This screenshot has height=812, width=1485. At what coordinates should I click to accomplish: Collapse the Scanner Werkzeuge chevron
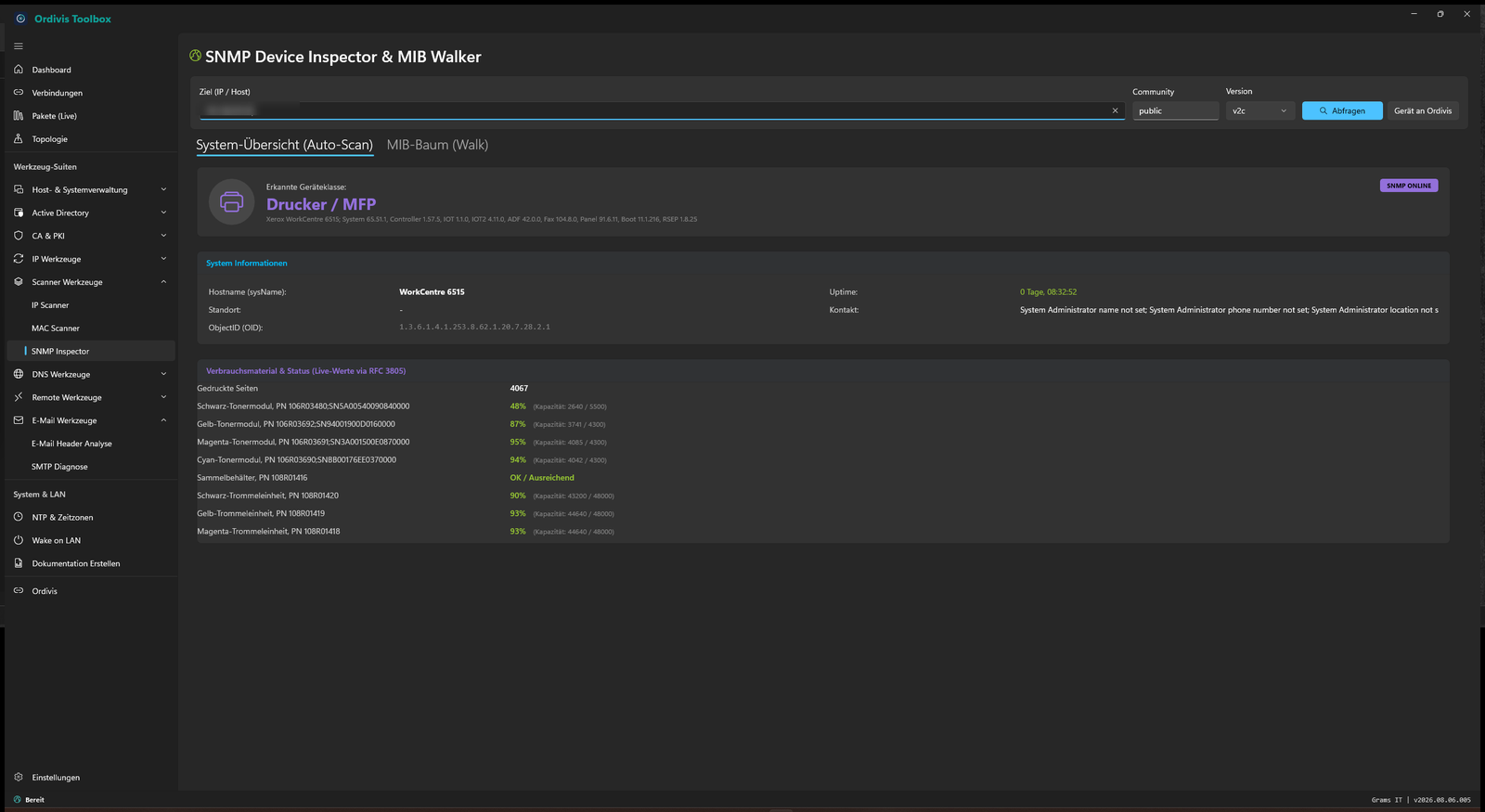tap(163, 282)
